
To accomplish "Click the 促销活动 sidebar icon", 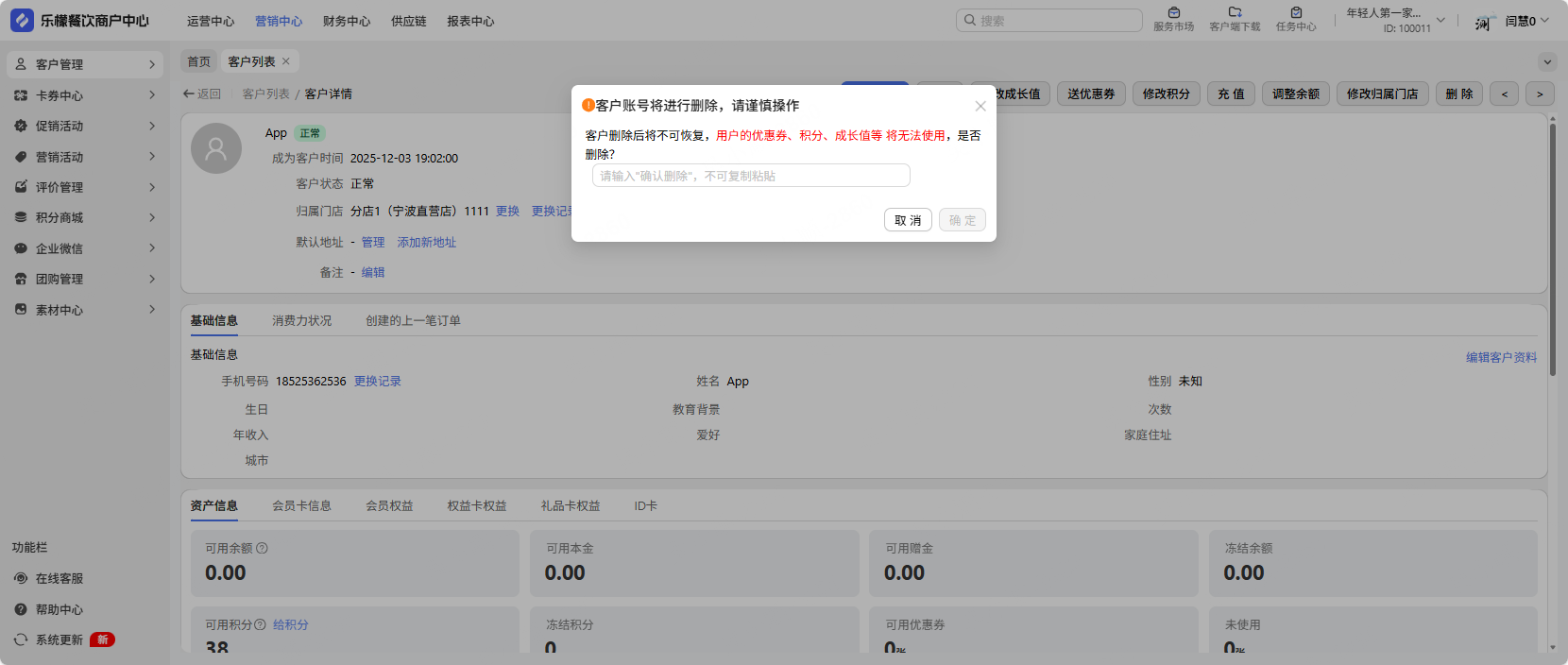I will pyautogui.click(x=21, y=126).
